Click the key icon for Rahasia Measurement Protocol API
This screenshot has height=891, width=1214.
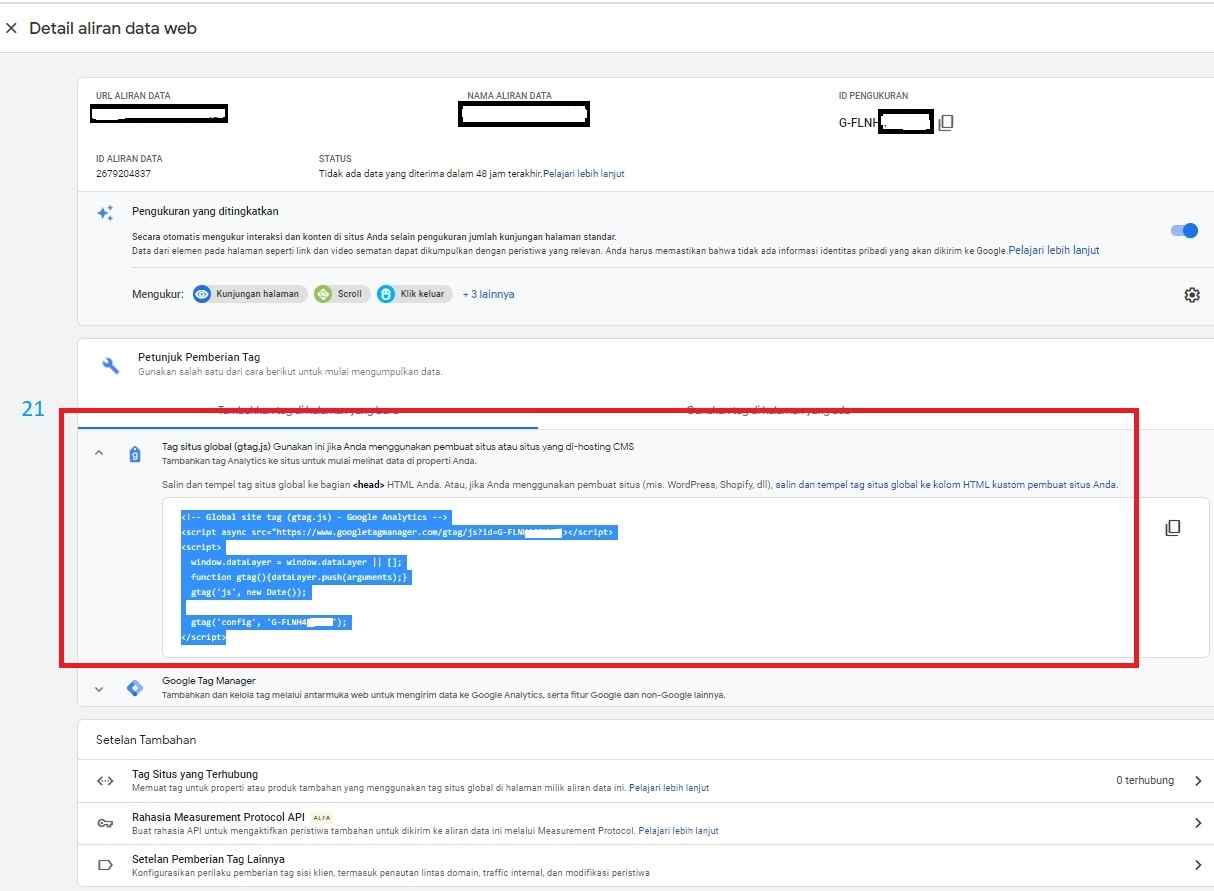tap(105, 823)
